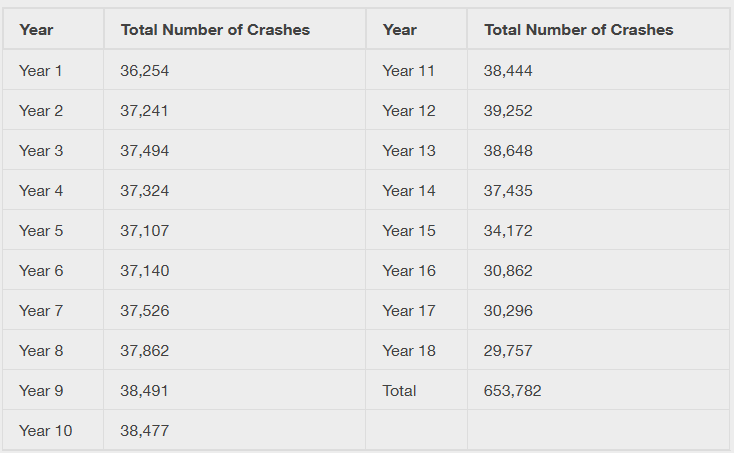Click the Year 11 cell
Image resolution: width=734 pixels, height=453 pixels.
[x=409, y=71]
